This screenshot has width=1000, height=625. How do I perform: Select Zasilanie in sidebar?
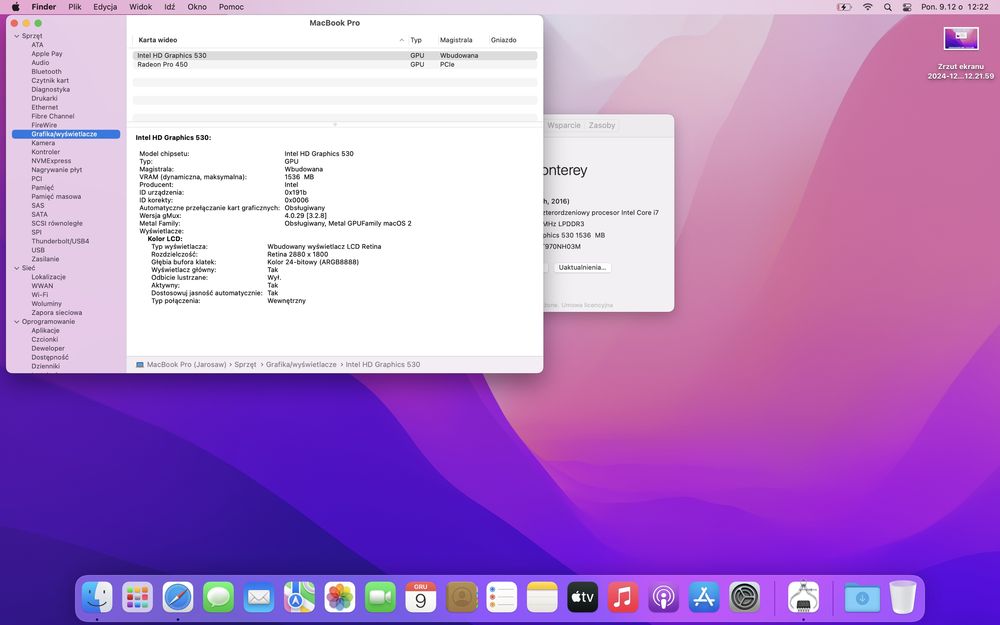click(x=45, y=259)
